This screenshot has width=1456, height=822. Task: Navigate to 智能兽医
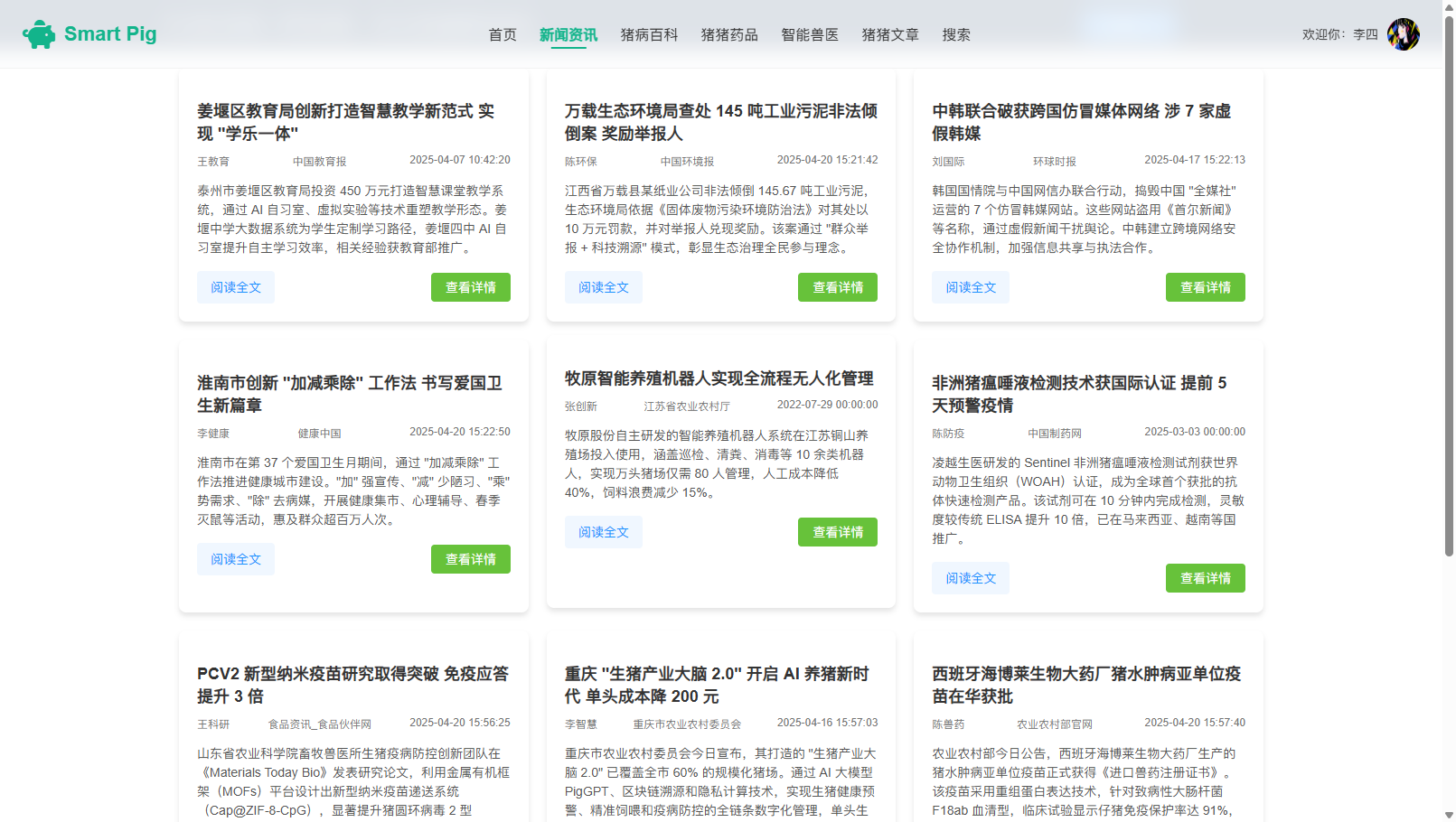[x=810, y=34]
